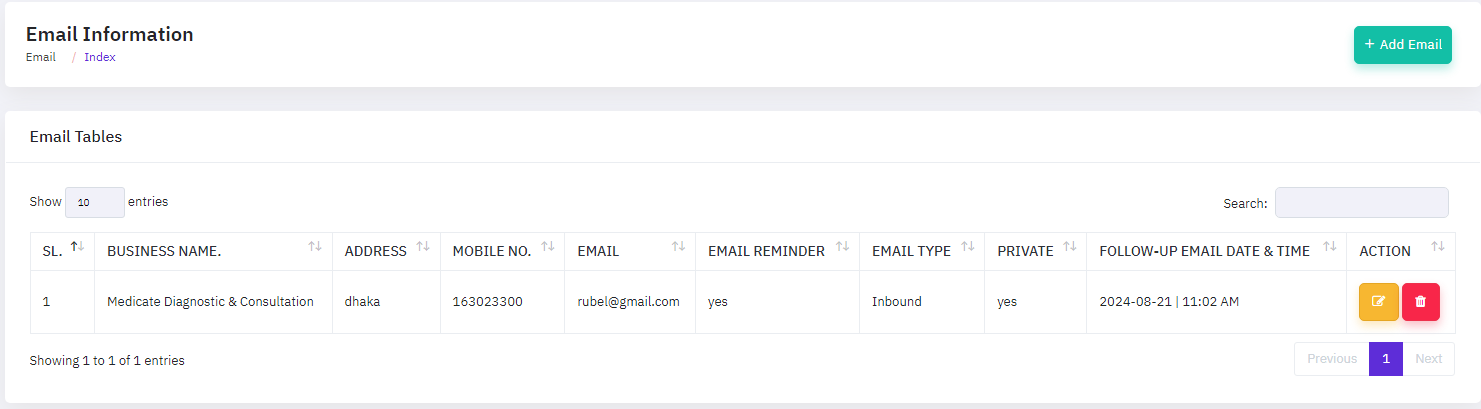
Task: Go to Previous page
Action: coord(1331,359)
